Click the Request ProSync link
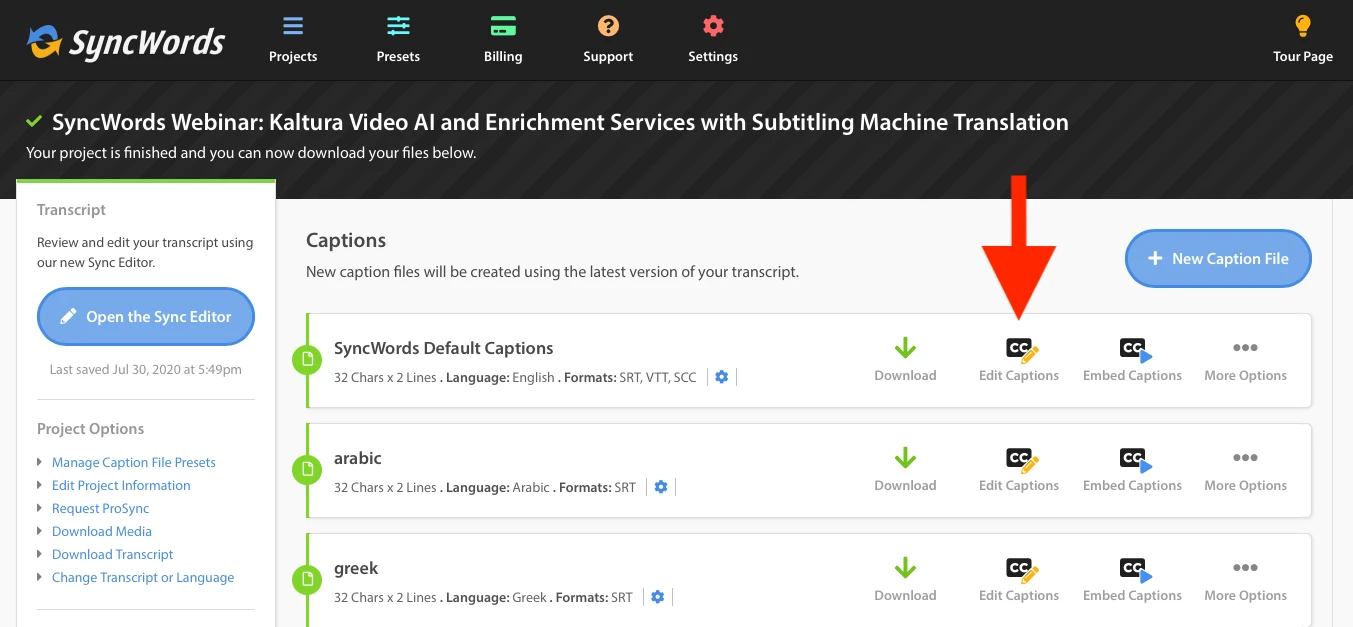The height and width of the screenshot is (627, 1353). click(x=100, y=508)
